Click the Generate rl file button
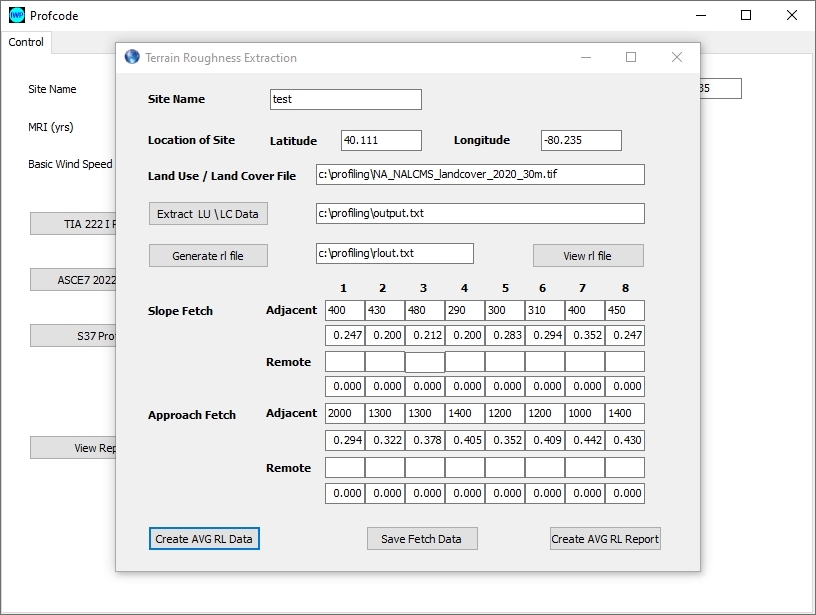 tap(208, 256)
